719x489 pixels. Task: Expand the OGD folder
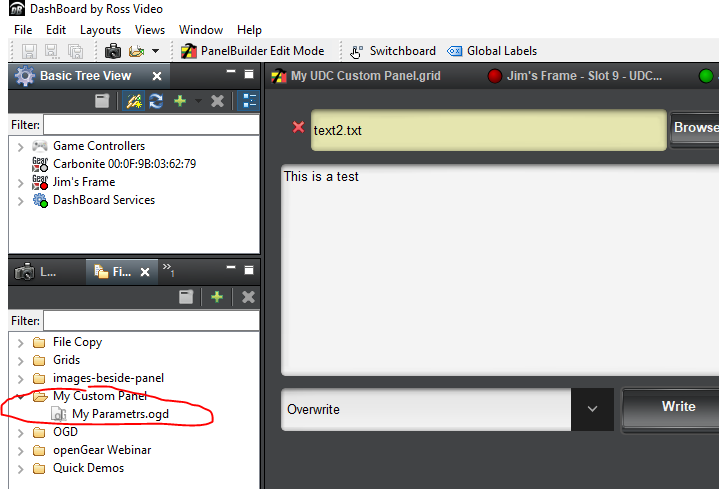click(x=20, y=433)
